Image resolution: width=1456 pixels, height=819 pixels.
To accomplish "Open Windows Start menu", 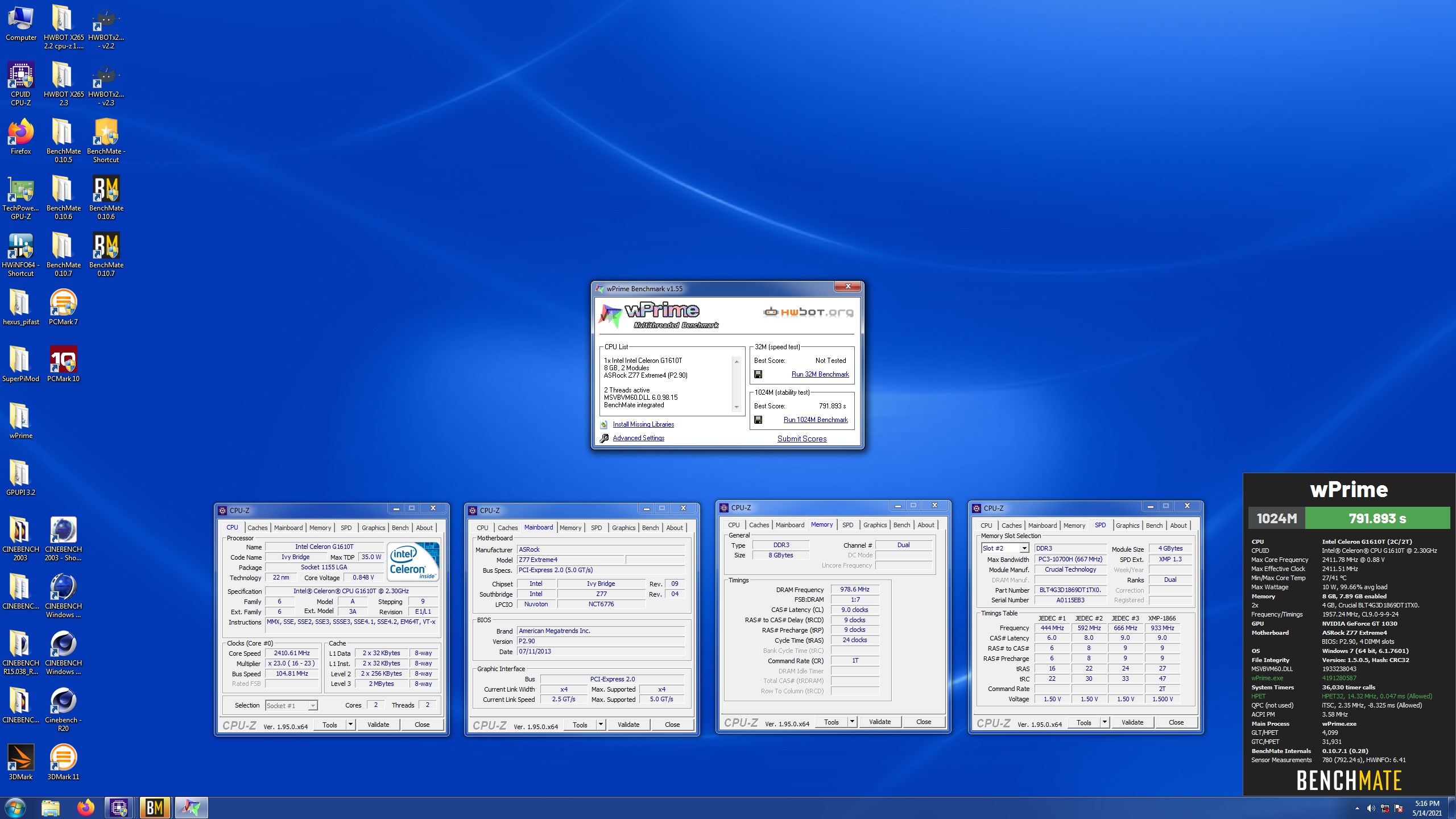I will click(15, 808).
